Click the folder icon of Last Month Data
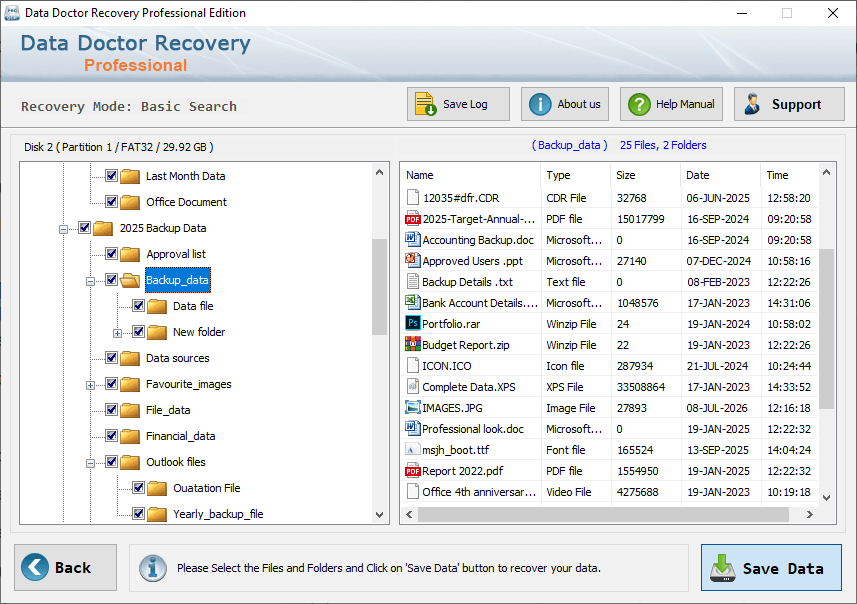 pyautogui.click(x=130, y=176)
